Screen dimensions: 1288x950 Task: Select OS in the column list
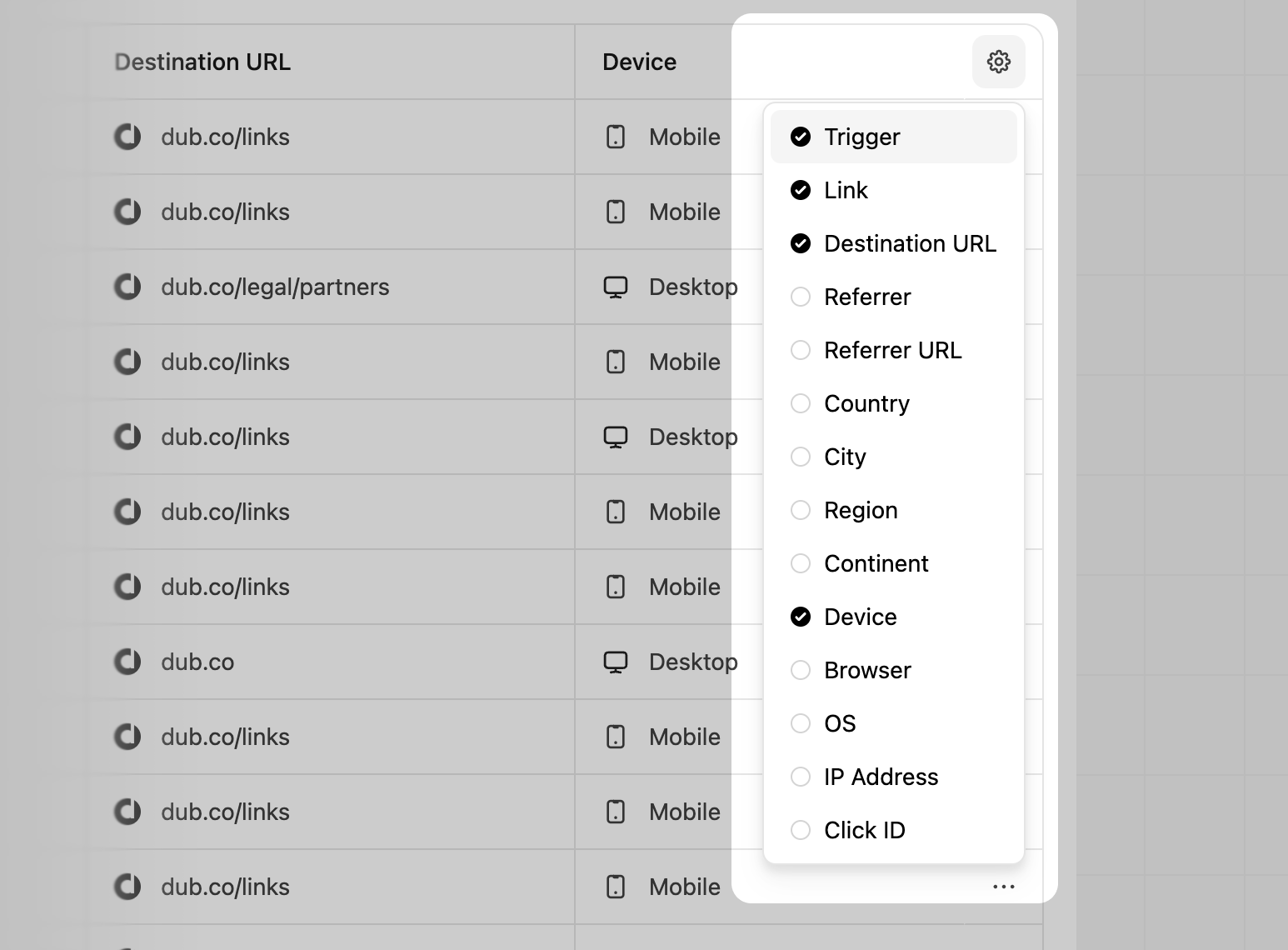[893, 723]
